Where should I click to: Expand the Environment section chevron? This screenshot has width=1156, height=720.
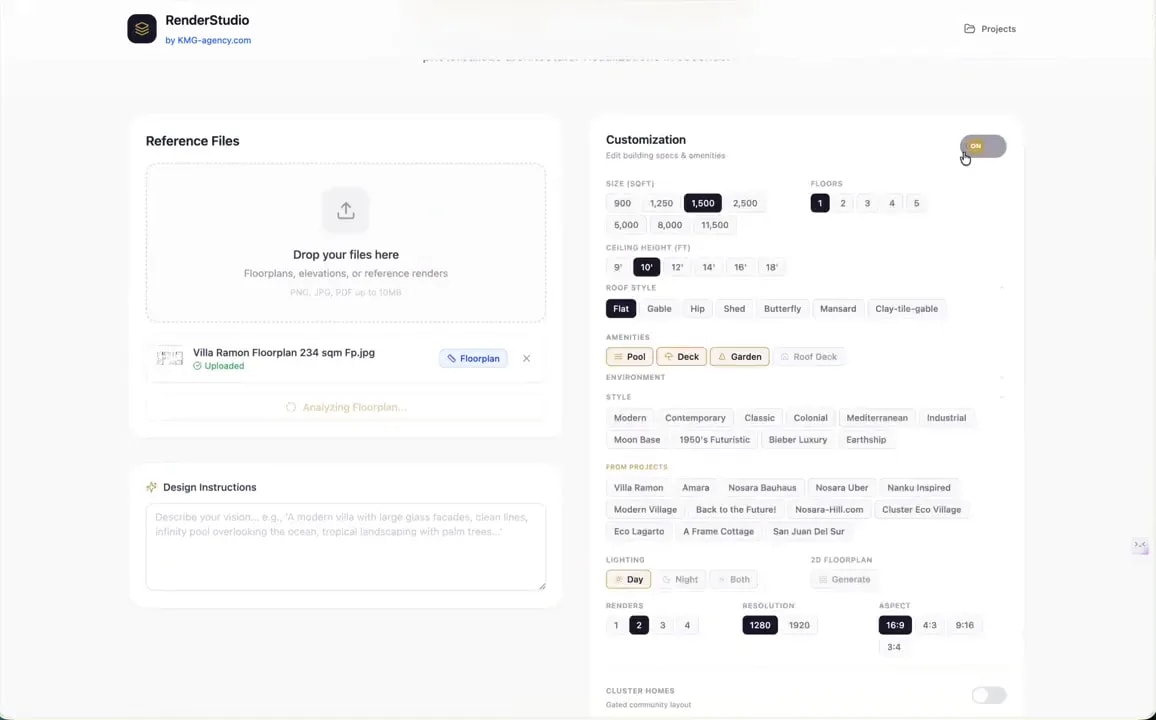pyautogui.click(x=1002, y=377)
